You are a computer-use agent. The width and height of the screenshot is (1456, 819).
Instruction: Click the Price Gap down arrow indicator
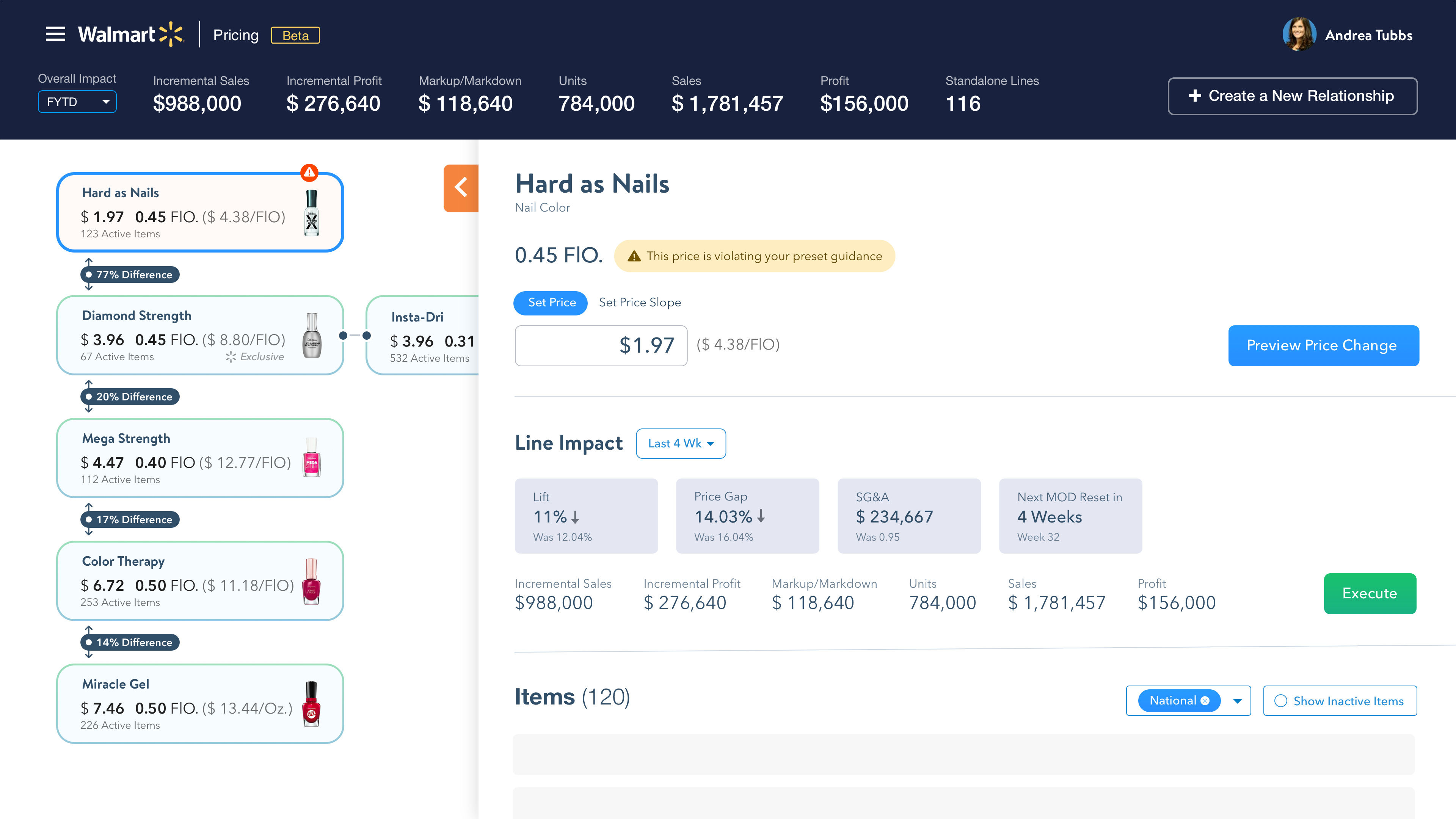click(761, 516)
